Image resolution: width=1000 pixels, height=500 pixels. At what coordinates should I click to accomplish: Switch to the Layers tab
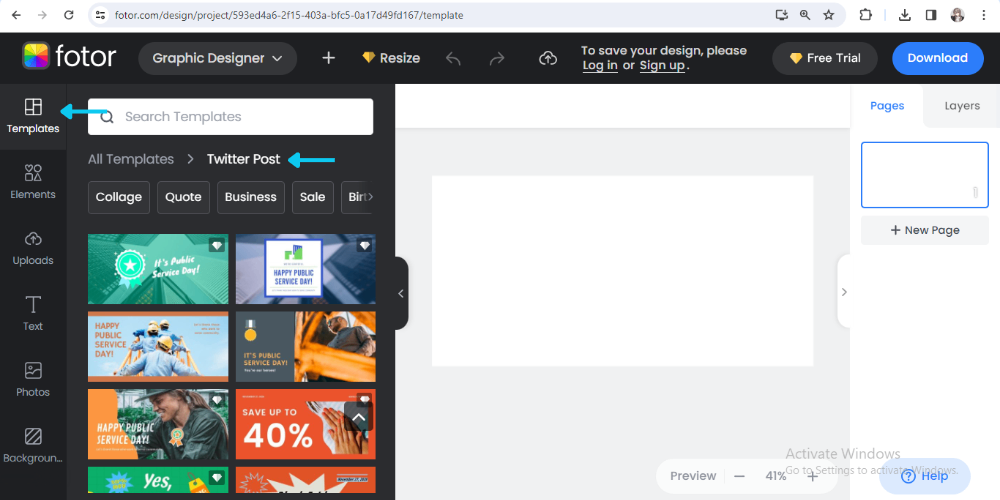pyautogui.click(x=962, y=106)
